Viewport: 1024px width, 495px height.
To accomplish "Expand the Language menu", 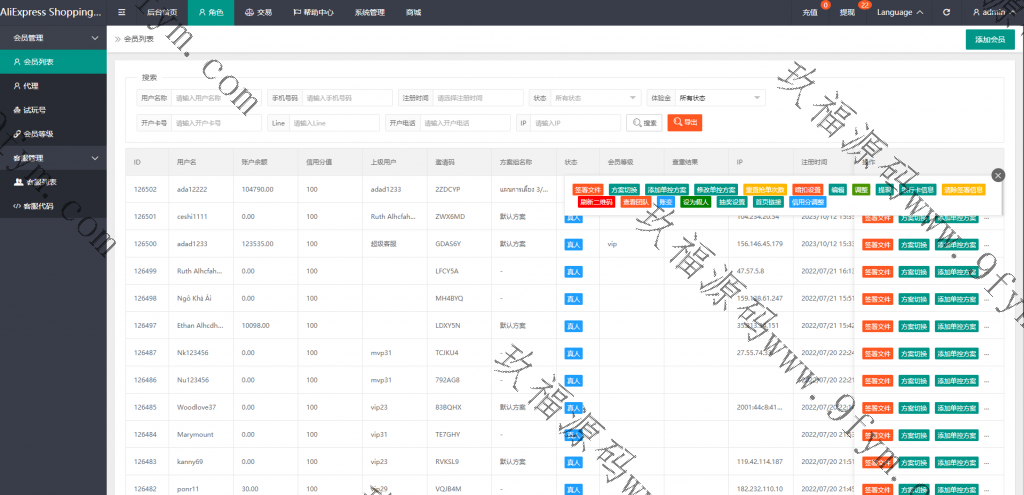I will click(898, 12).
